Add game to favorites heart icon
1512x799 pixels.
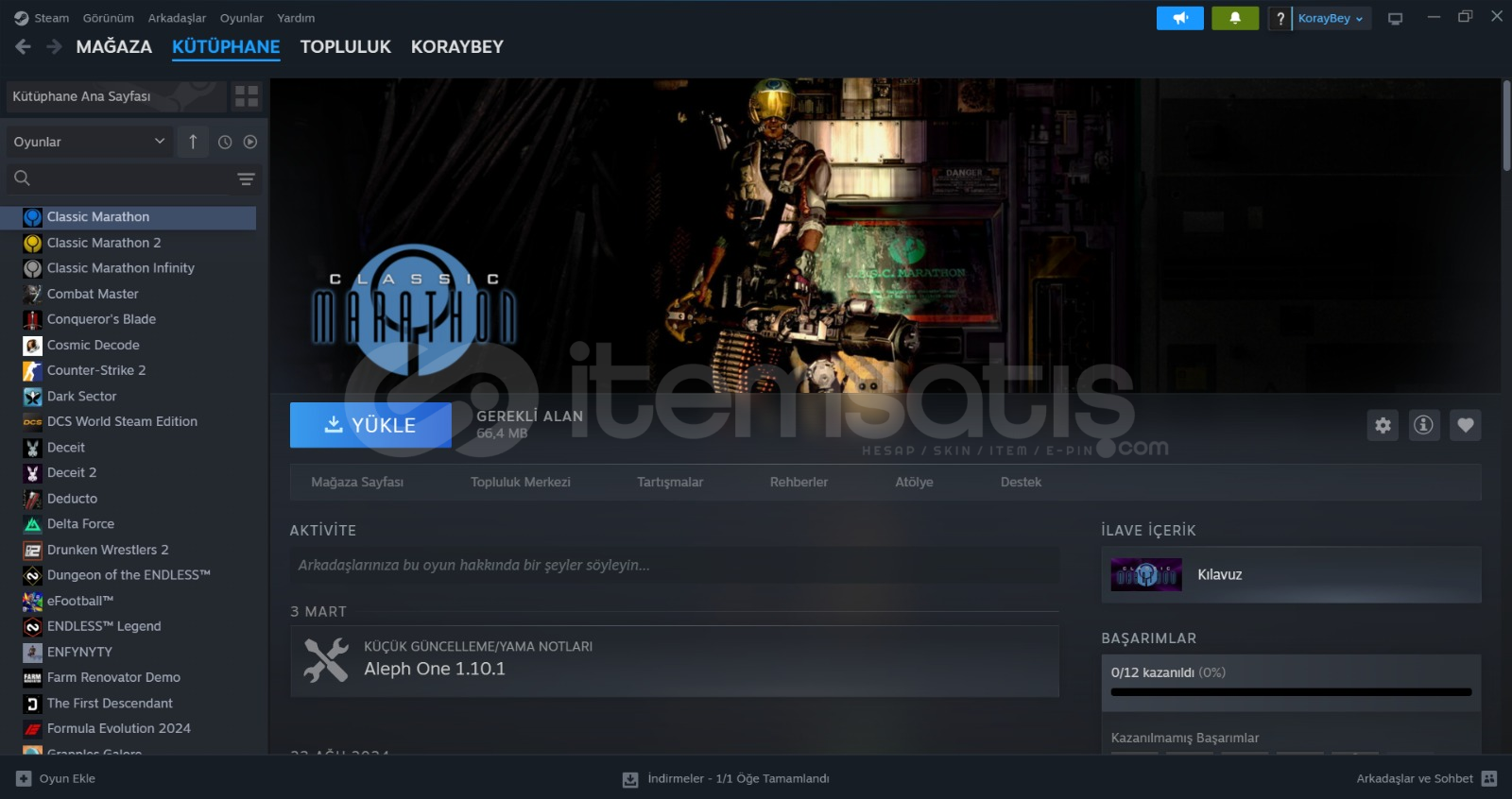coord(1465,425)
